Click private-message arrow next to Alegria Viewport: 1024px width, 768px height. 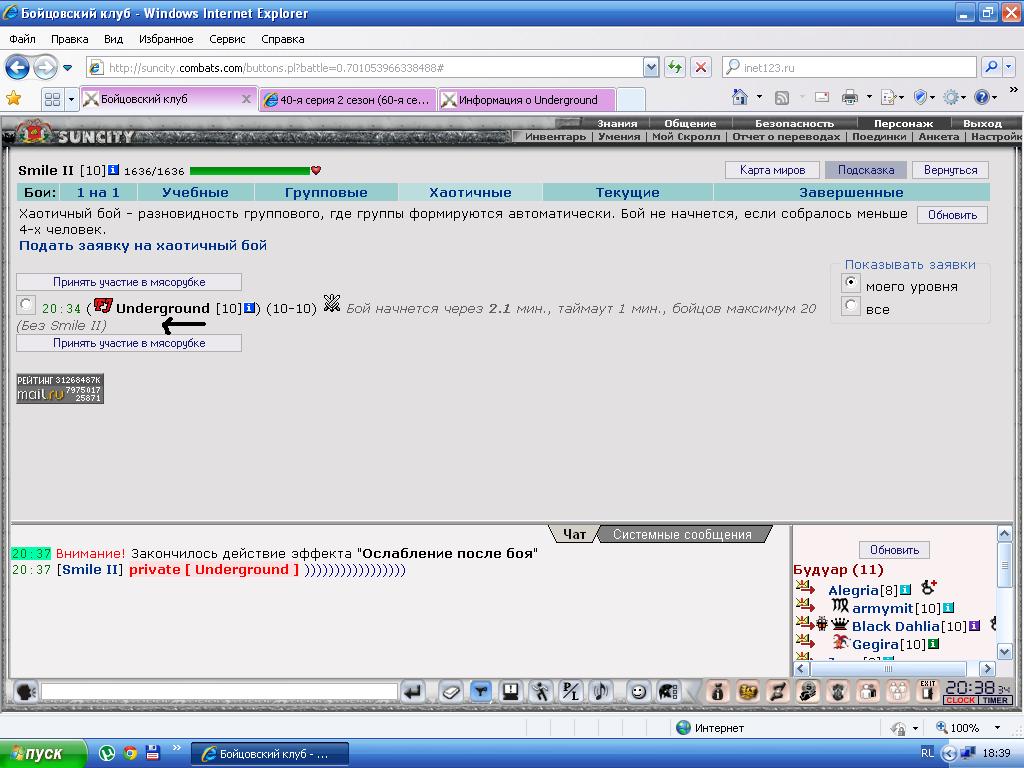point(805,587)
